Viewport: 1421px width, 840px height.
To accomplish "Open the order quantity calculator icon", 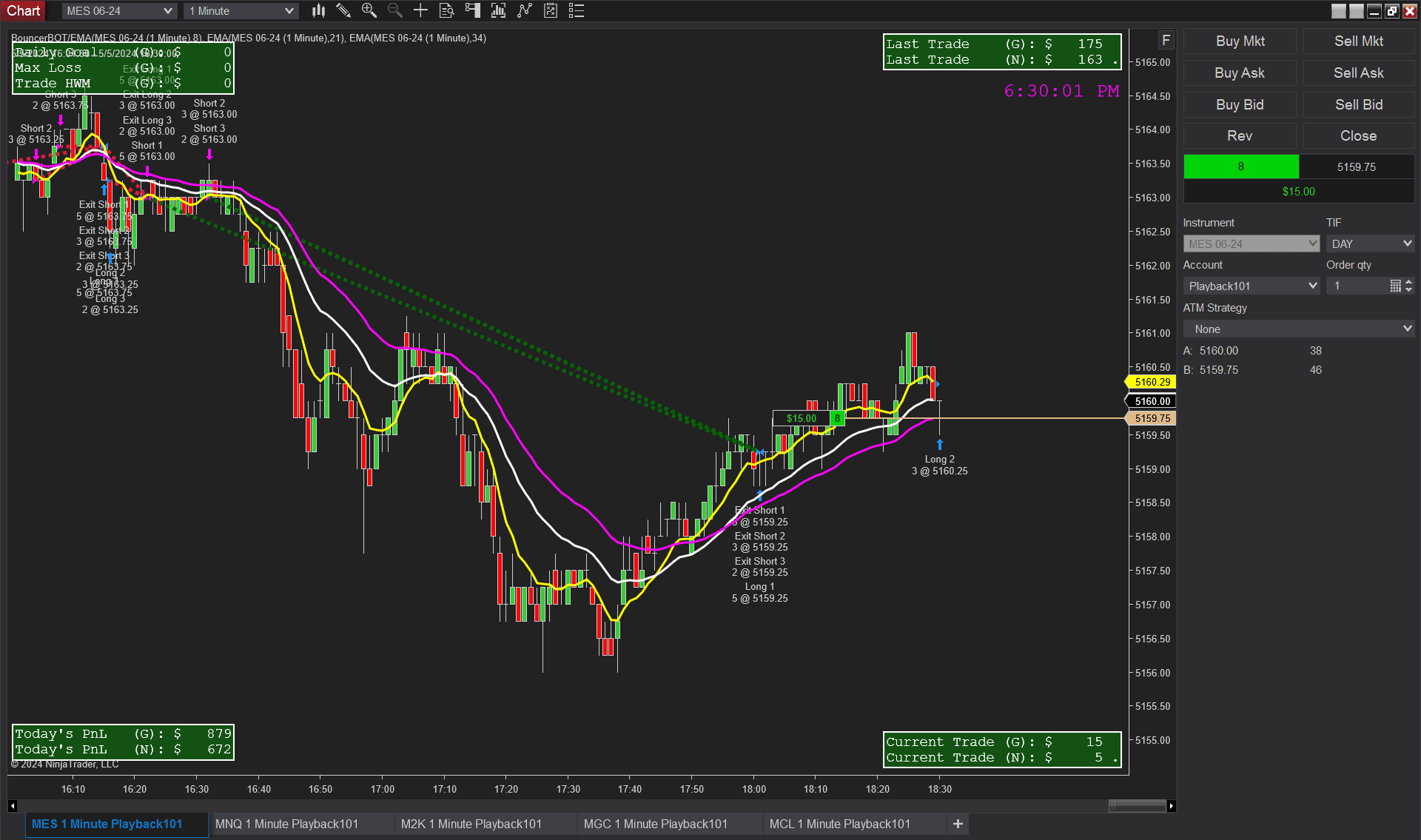I will coord(1395,286).
